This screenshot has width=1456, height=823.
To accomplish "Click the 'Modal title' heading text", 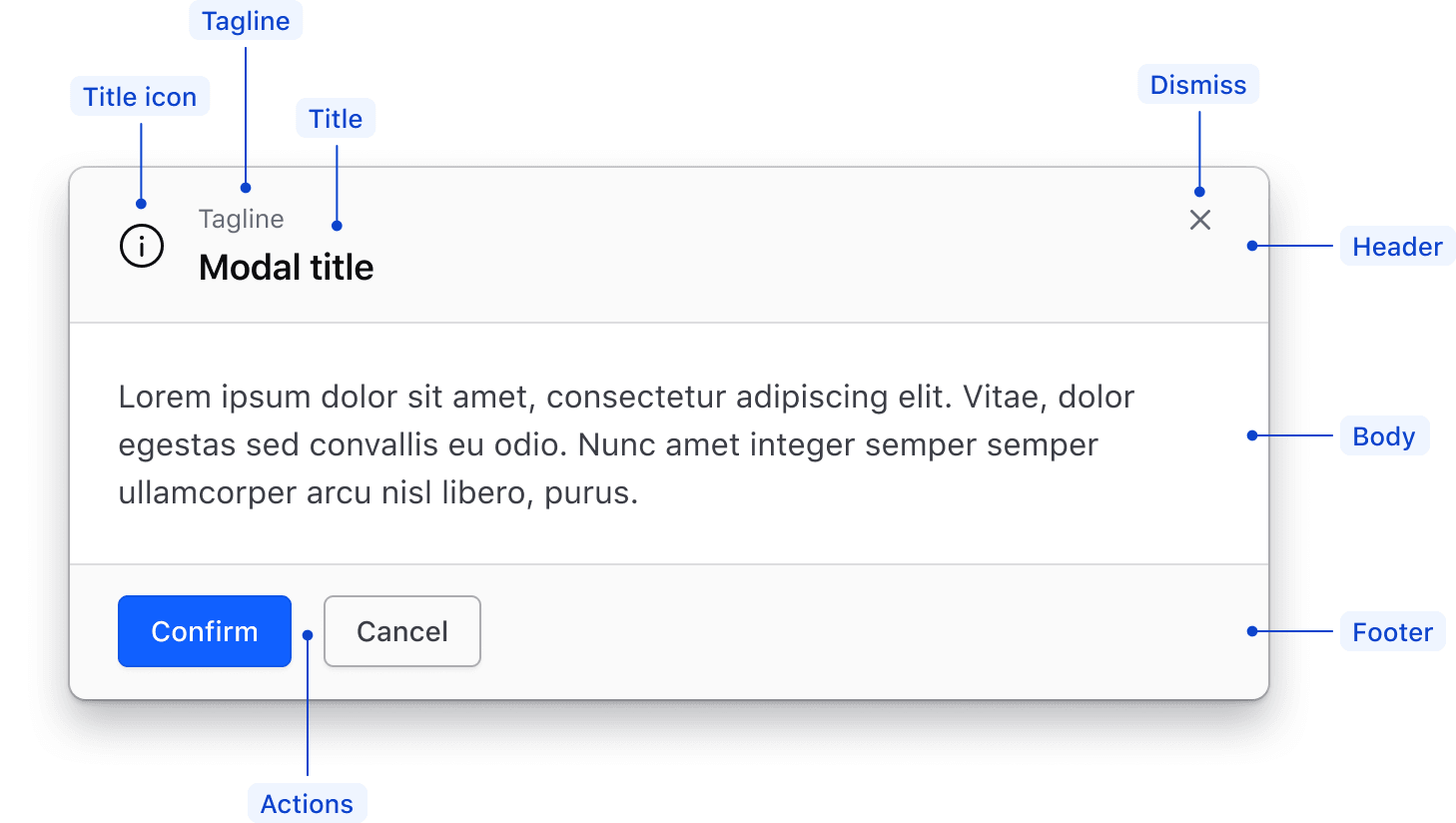I will (x=286, y=267).
